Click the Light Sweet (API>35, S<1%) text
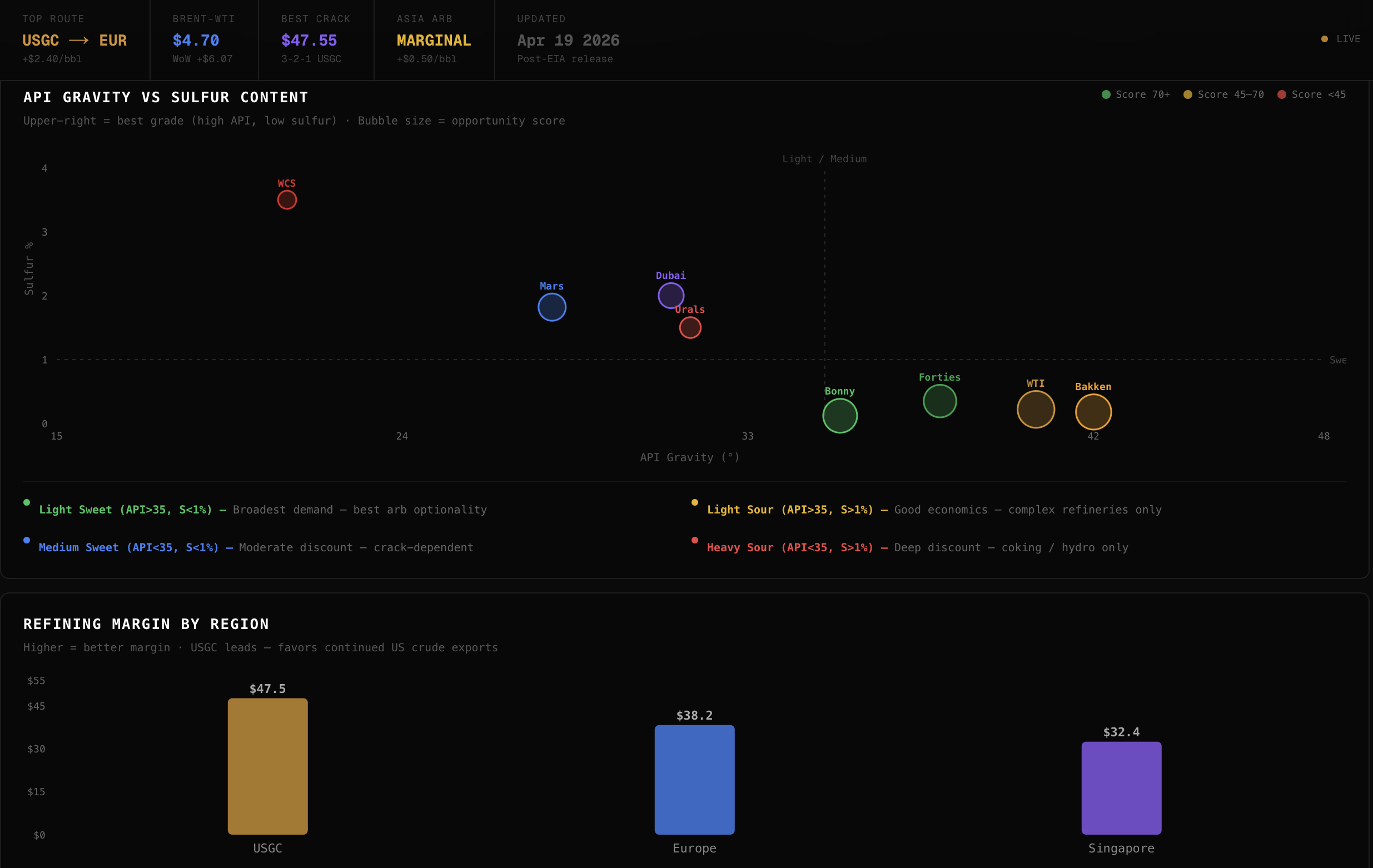 pos(126,510)
